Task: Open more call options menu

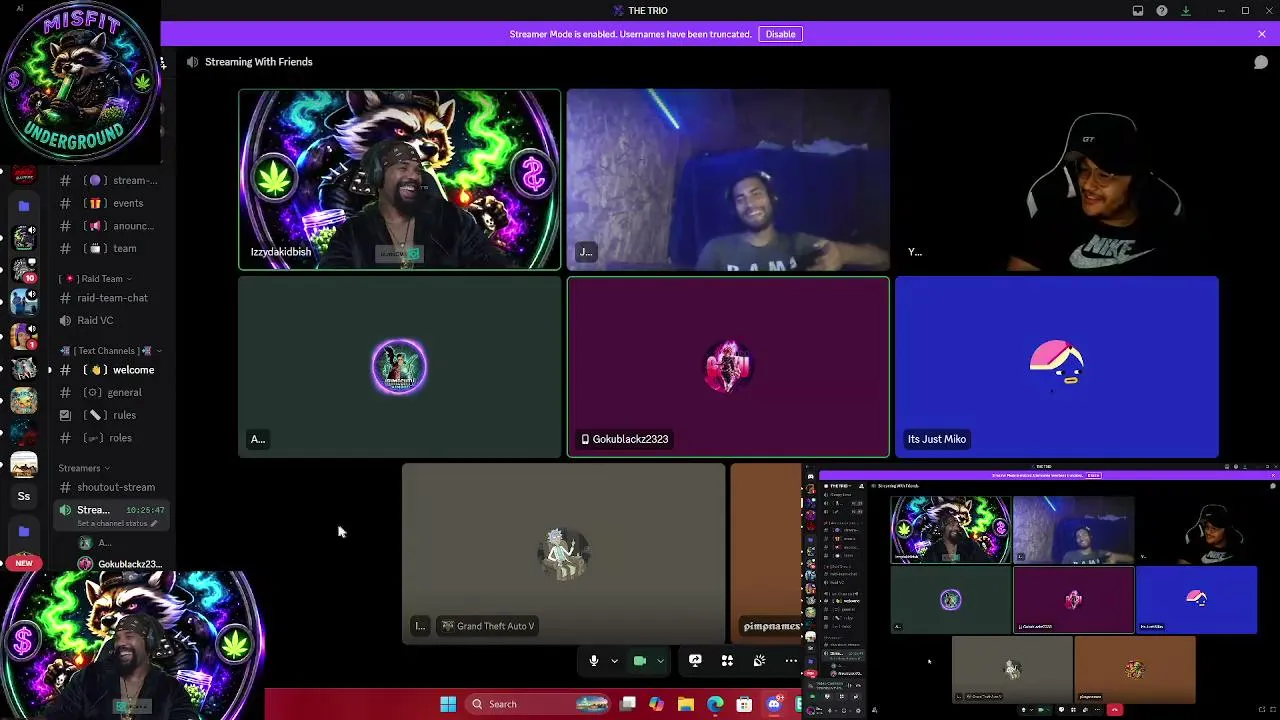Action: coord(791,661)
